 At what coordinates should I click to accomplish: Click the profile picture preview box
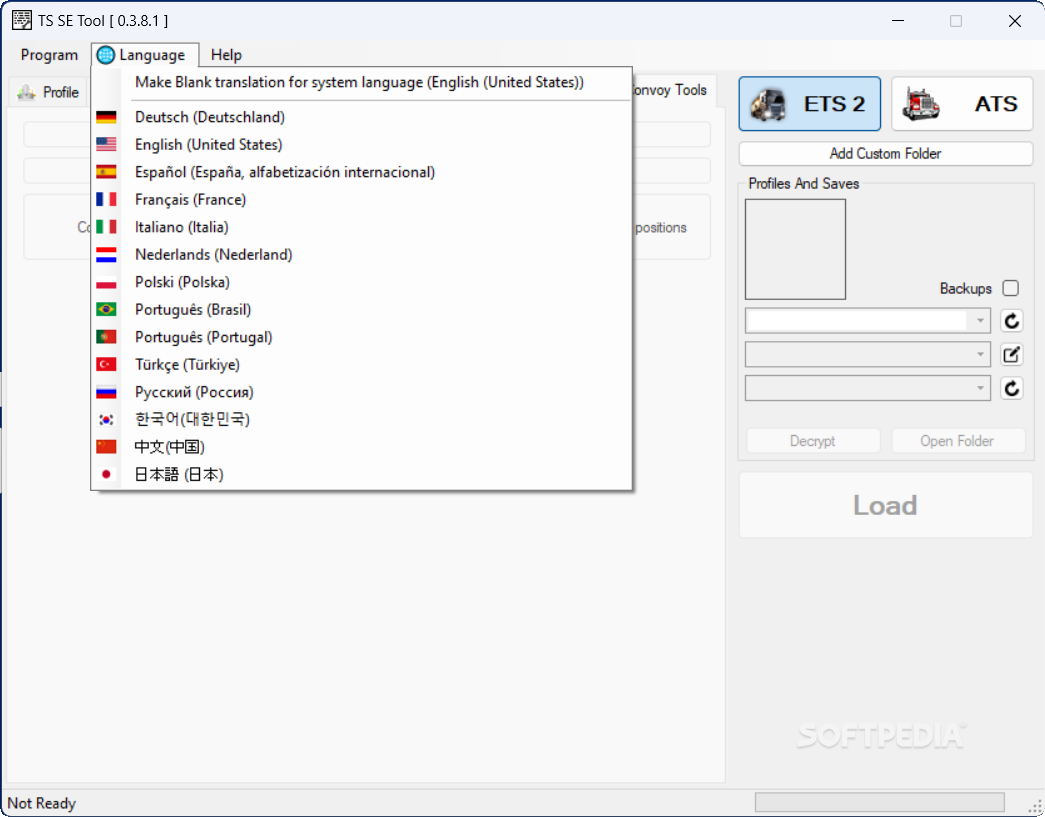tap(795, 249)
